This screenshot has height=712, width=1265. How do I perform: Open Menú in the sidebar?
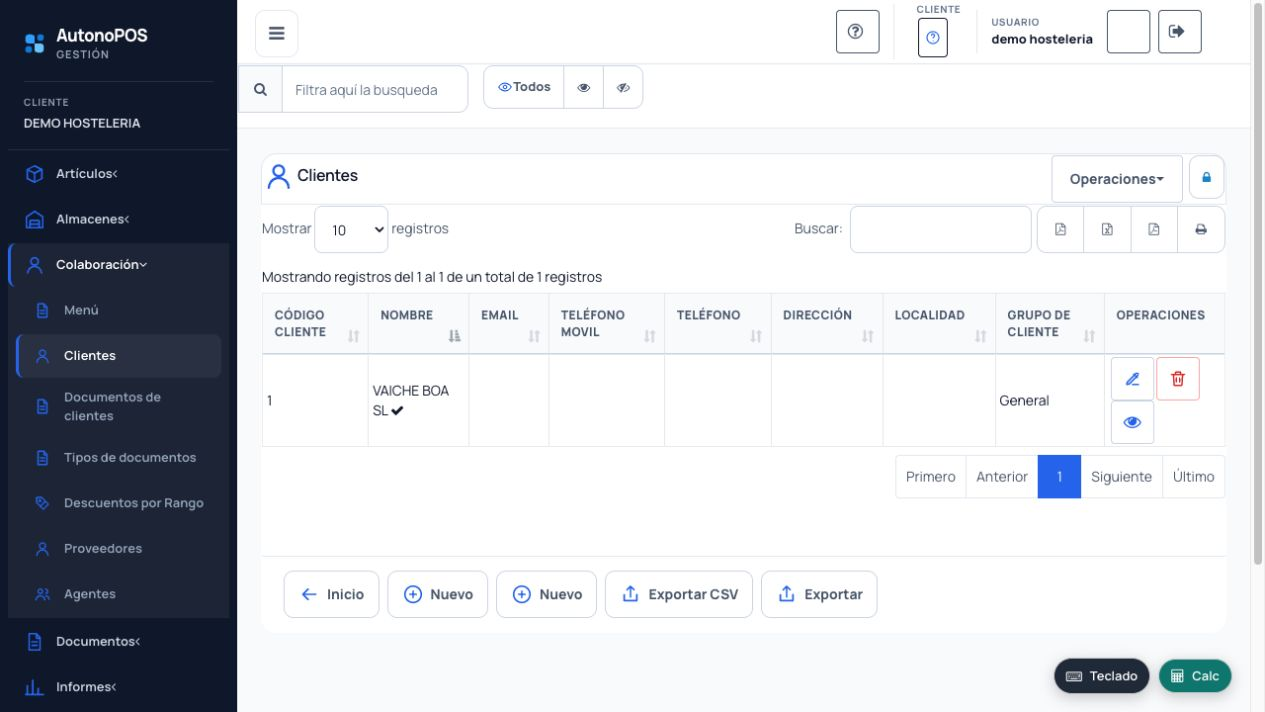click(118, 310)
